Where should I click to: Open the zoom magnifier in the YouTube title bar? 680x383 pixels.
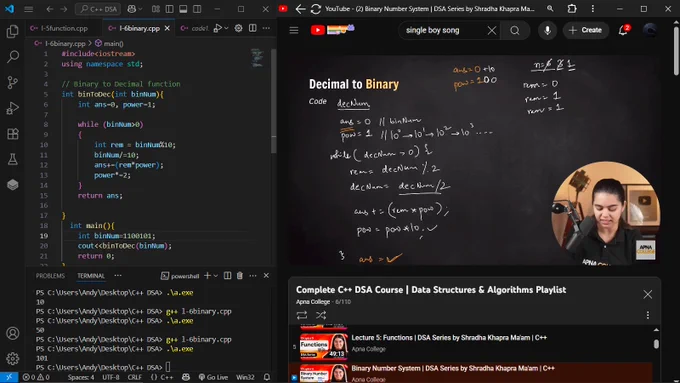tap(550, 9)
